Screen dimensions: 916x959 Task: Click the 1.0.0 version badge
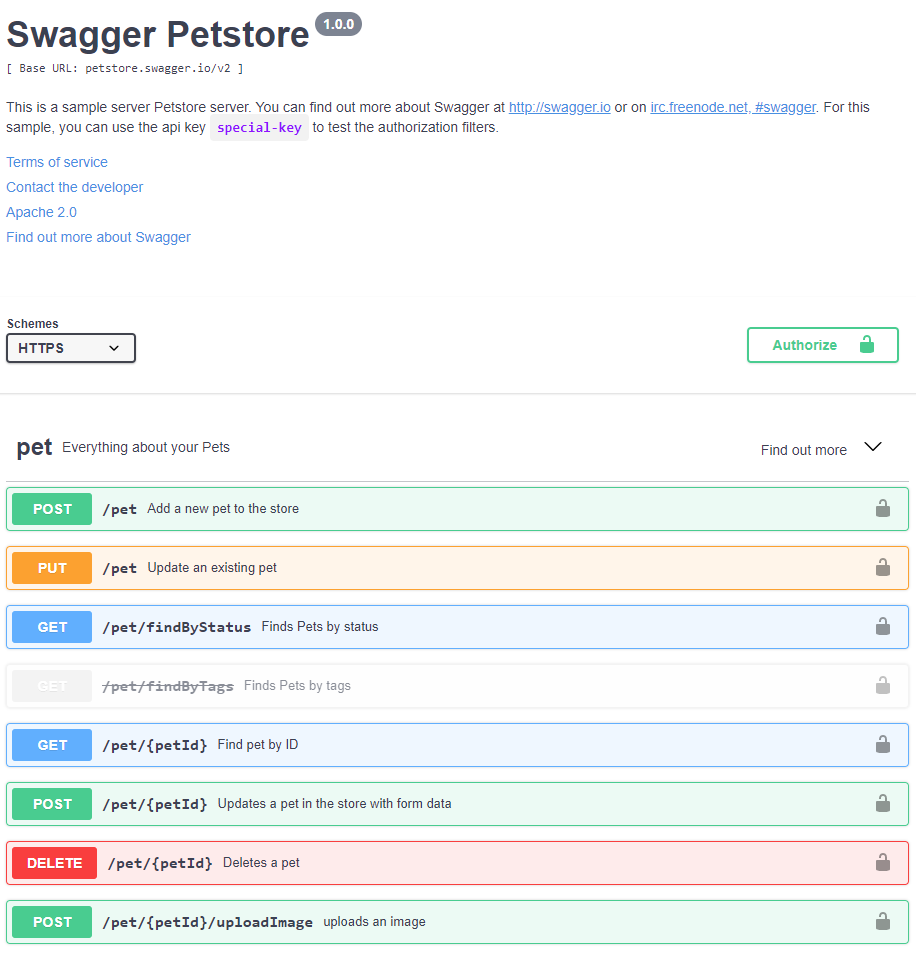coord(338,24)
